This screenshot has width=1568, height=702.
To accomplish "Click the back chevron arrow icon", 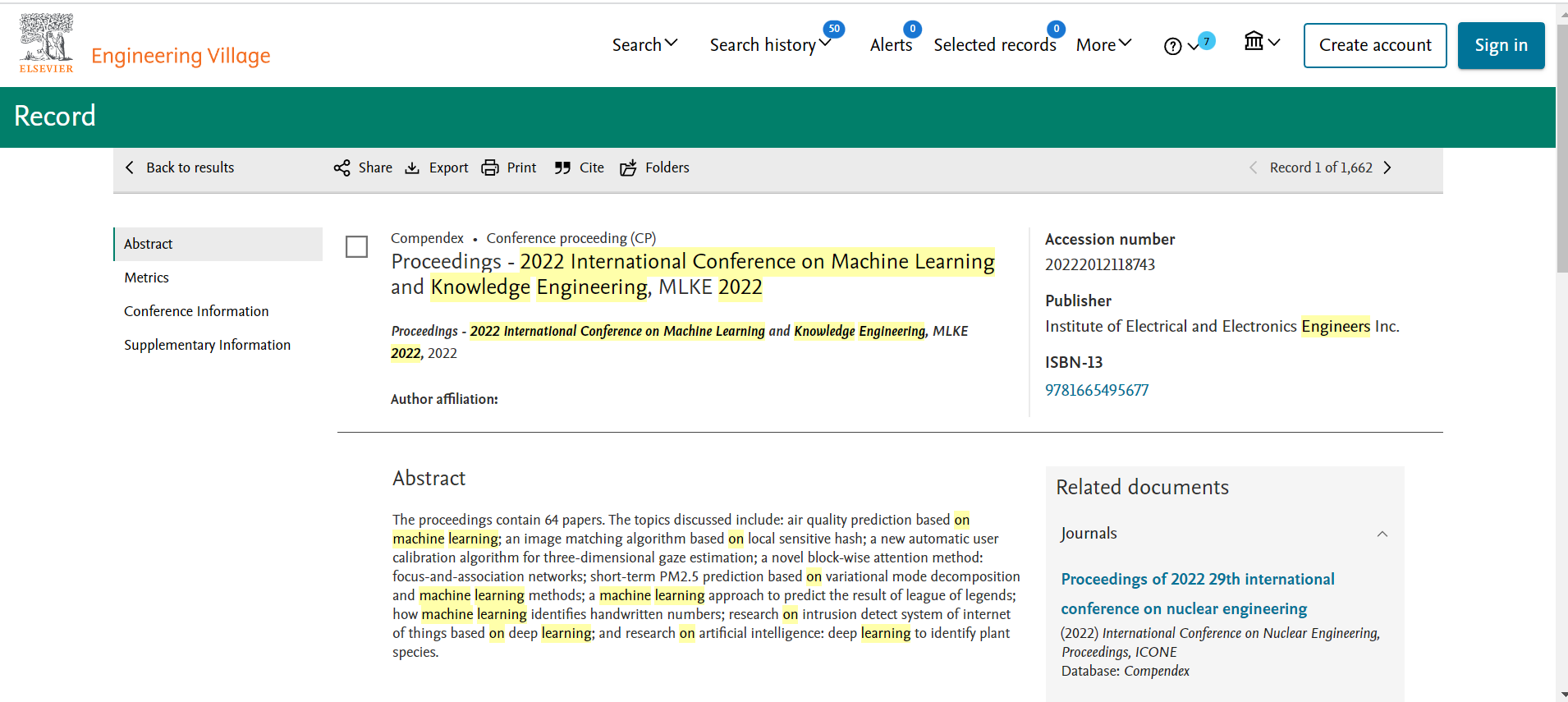I will tap(130, 167).
